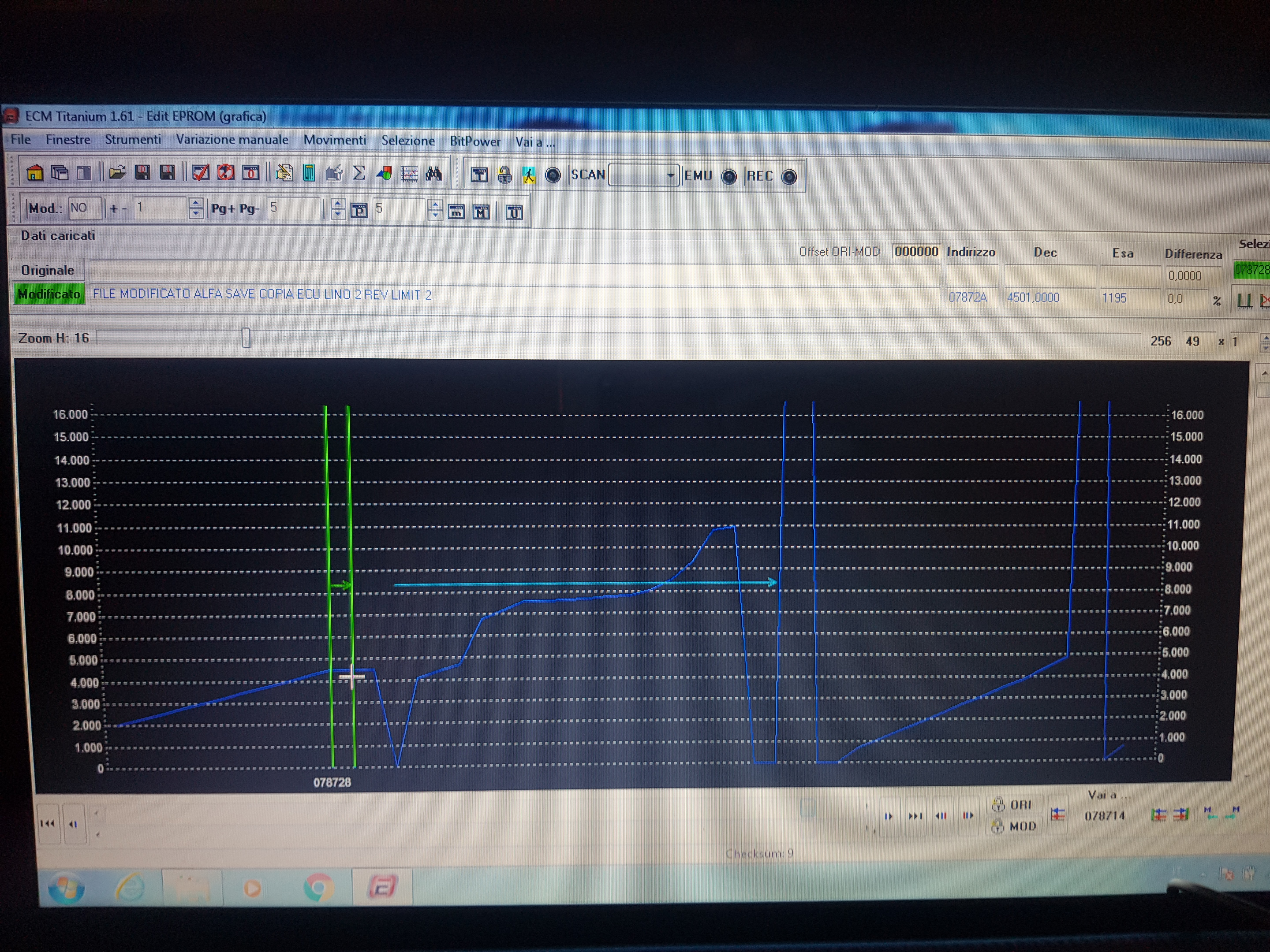The image size is (1270, 952).
Task: Open the Vai a ... menu
Action: [x=535, y=142]
